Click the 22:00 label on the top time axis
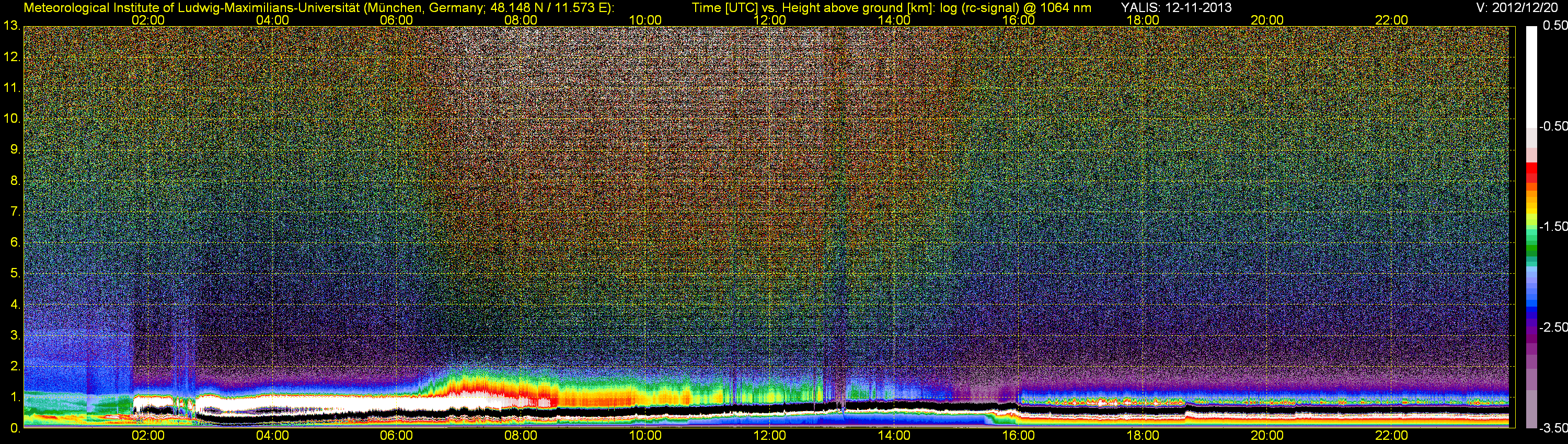 click(1391, 20)
